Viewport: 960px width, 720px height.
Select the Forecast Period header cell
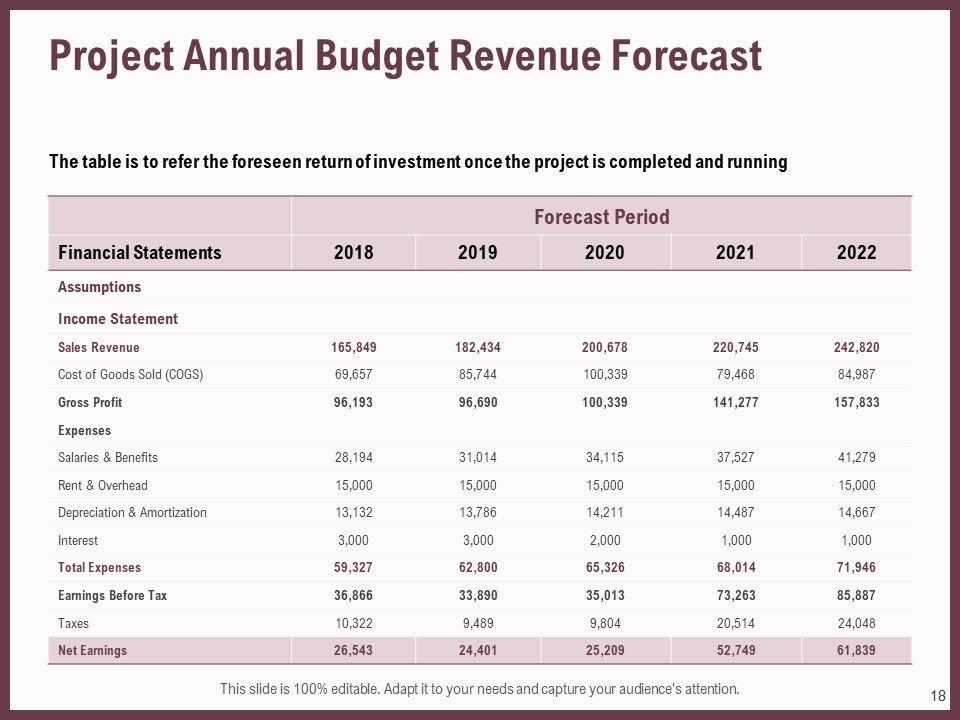tap(601, 217)
